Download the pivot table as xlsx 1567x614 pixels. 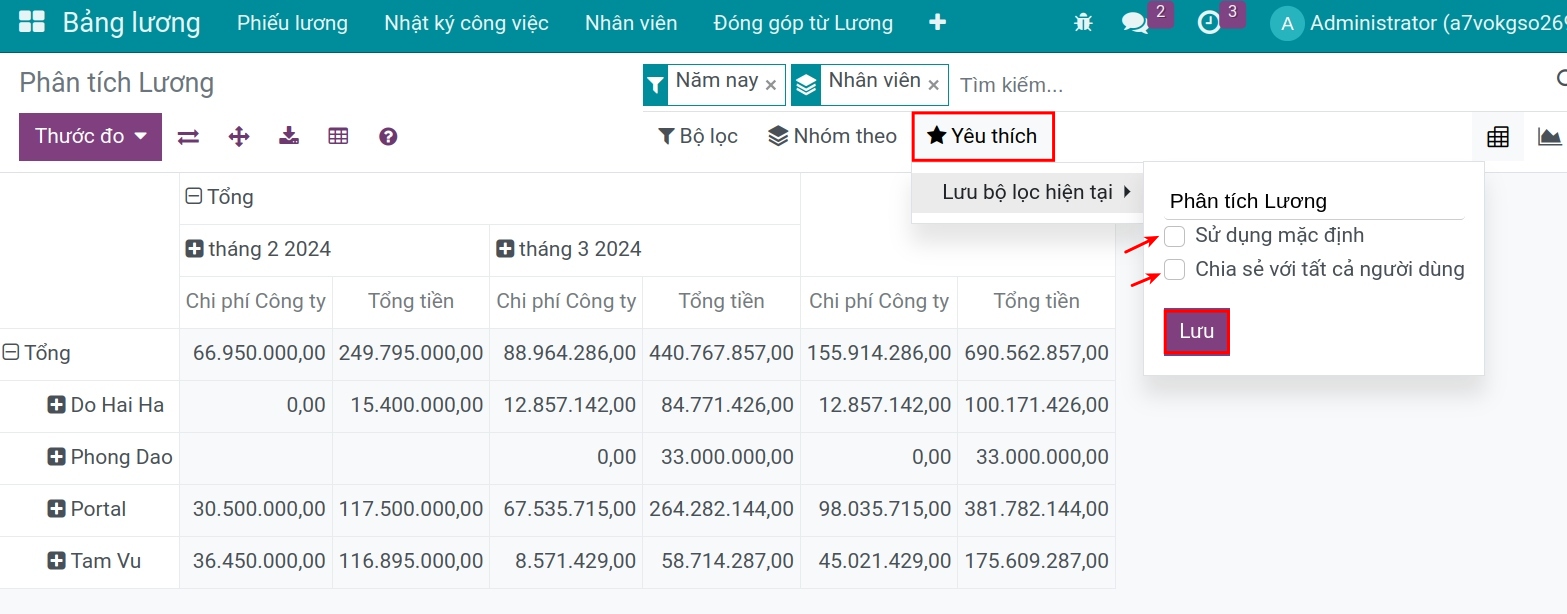pyautogui.click(x=288, y=136)
